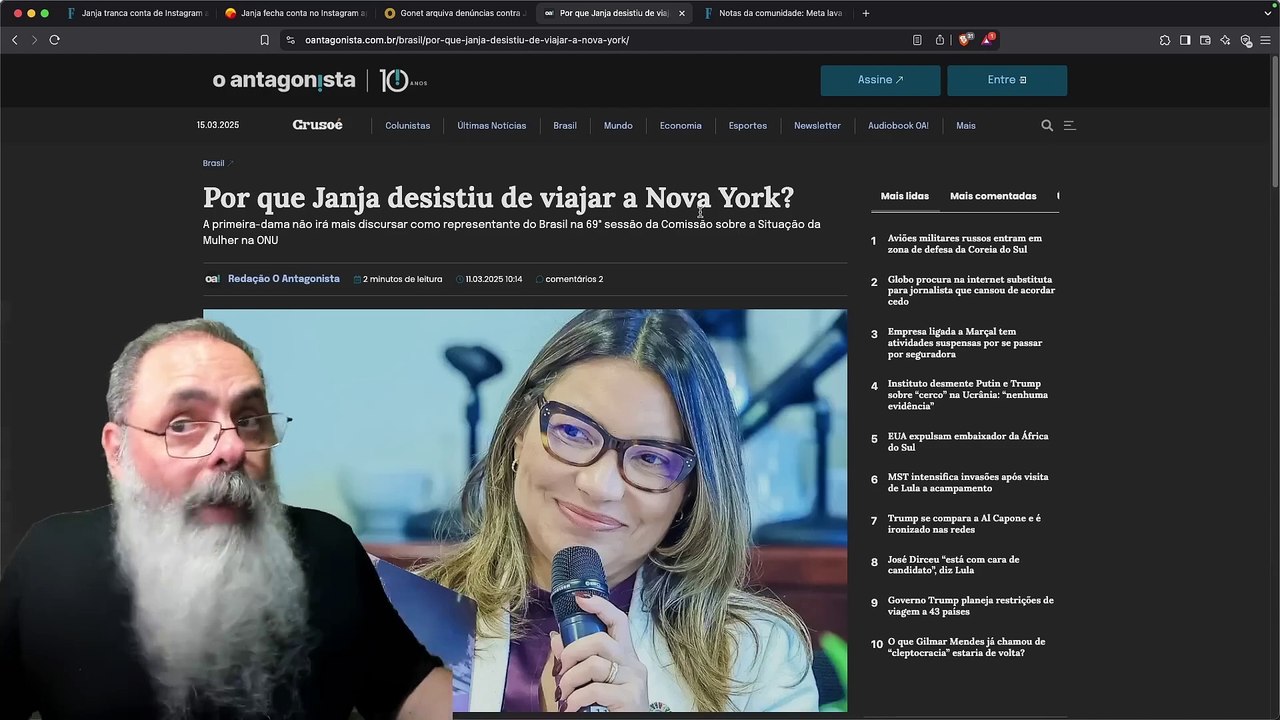Open 'MST intensifica invasões' story
The height and width of the screenshot is (720, 1280).
coord(967,483)
